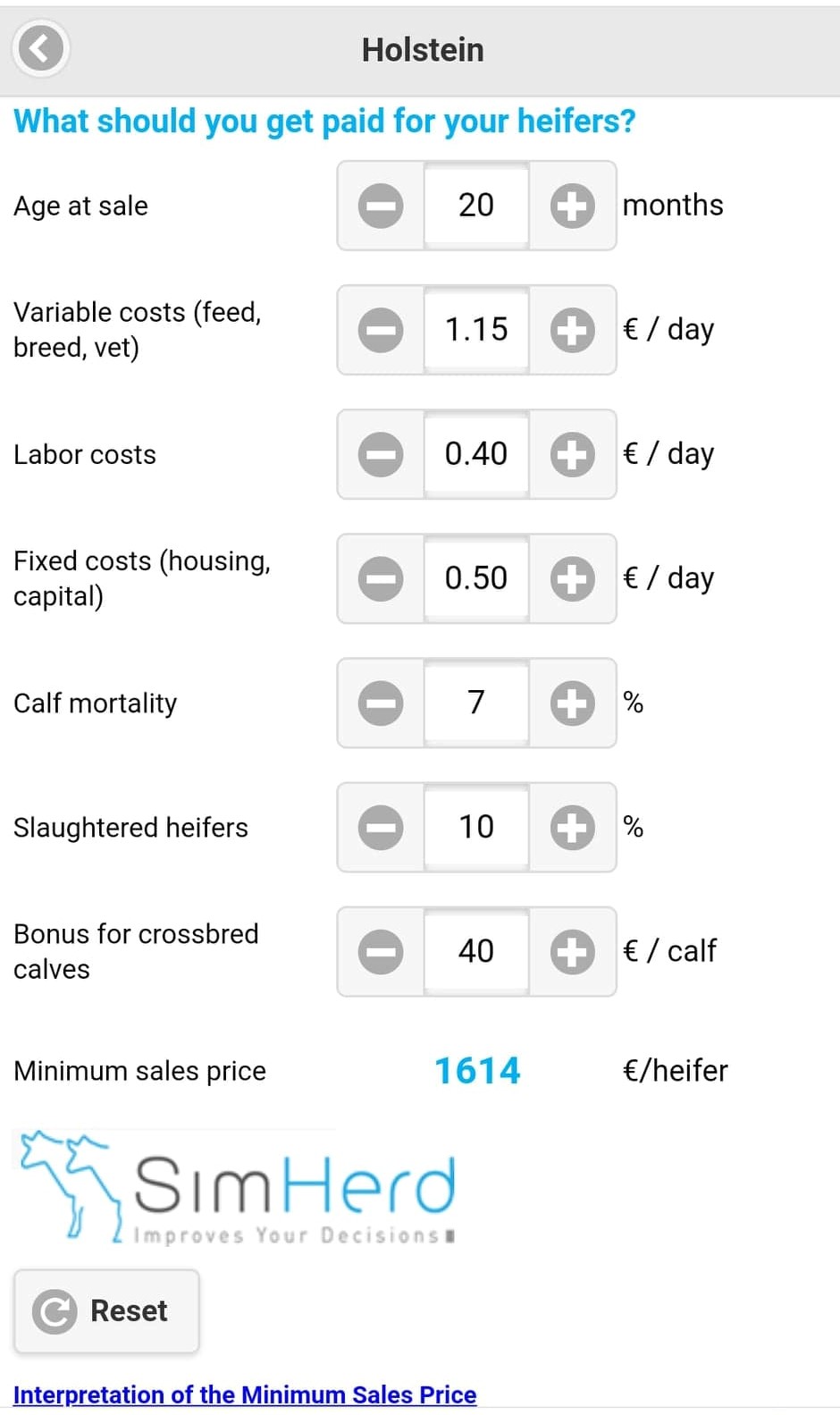Screen dimensions: 840x1415
Task: Decrease Age at sale value
Action: click(381, 206)
